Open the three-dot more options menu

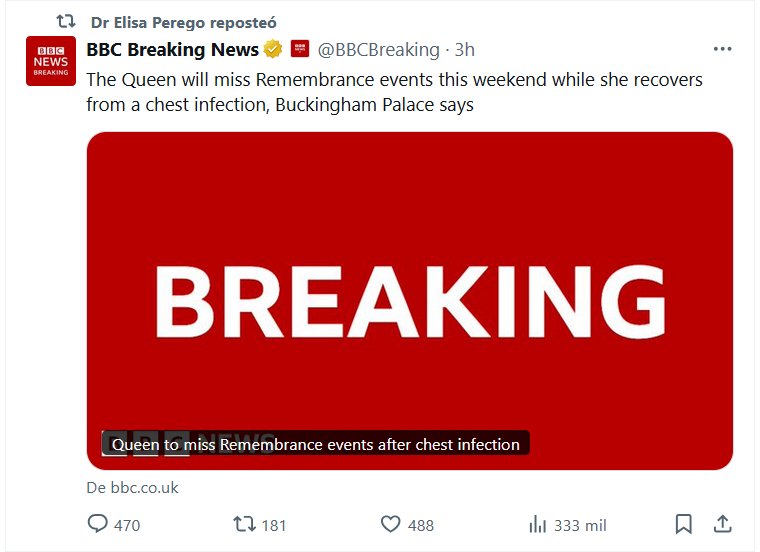[x=722, y=49]
